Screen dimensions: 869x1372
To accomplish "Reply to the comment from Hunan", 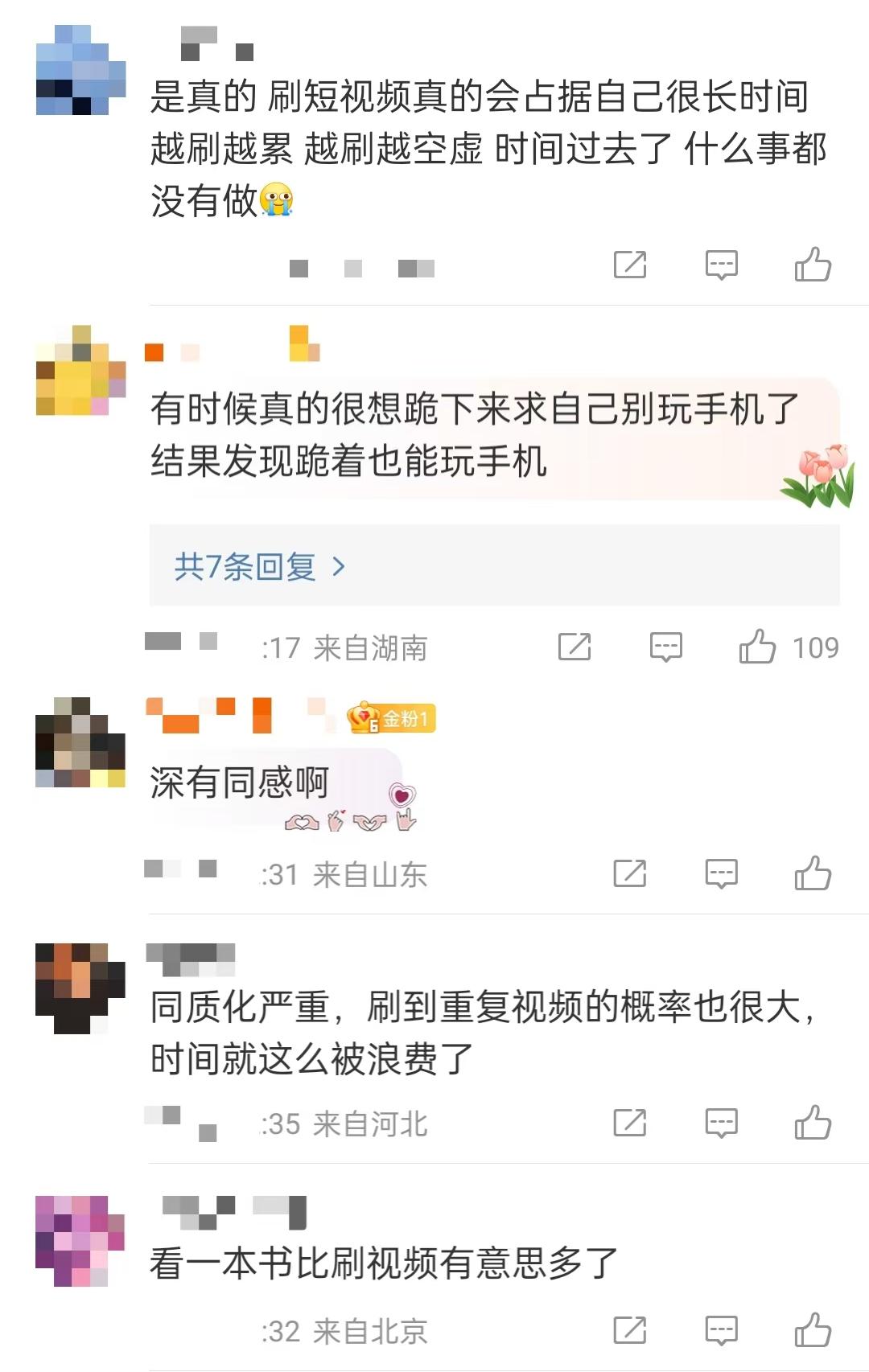I will [666, 647].
